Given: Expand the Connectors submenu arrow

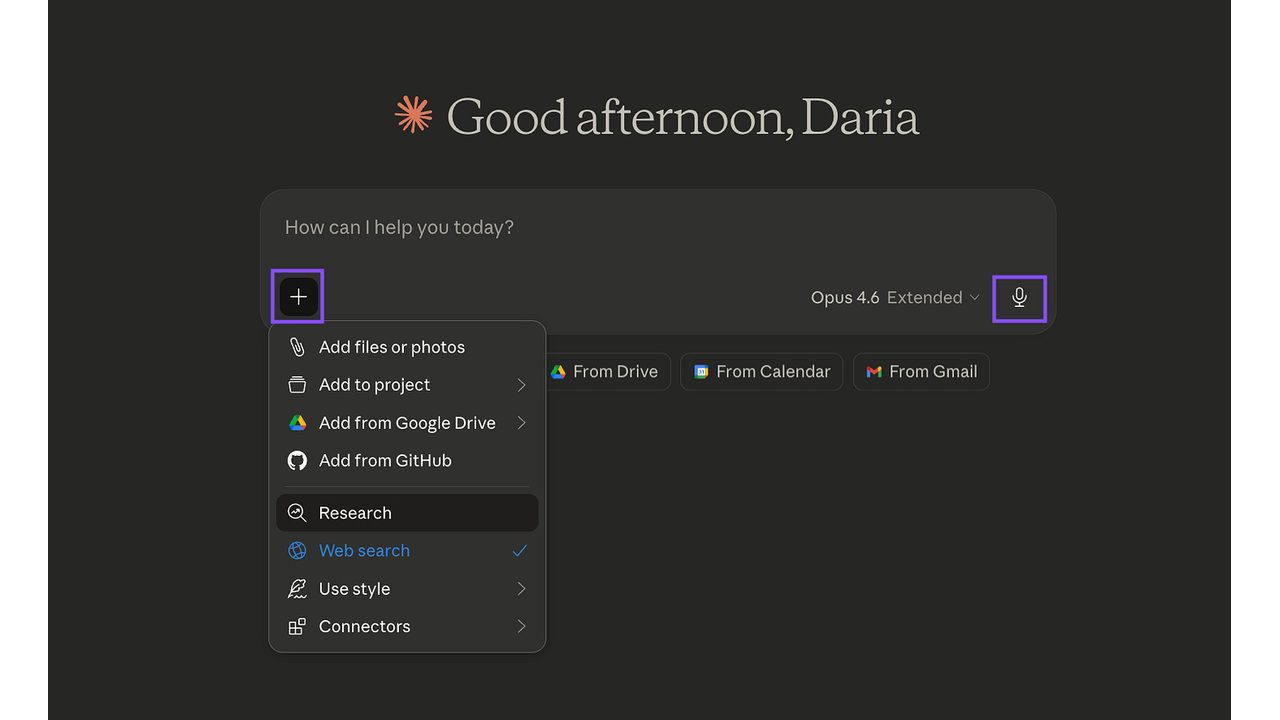Looking at the screenshot, I should click(521, 627).
